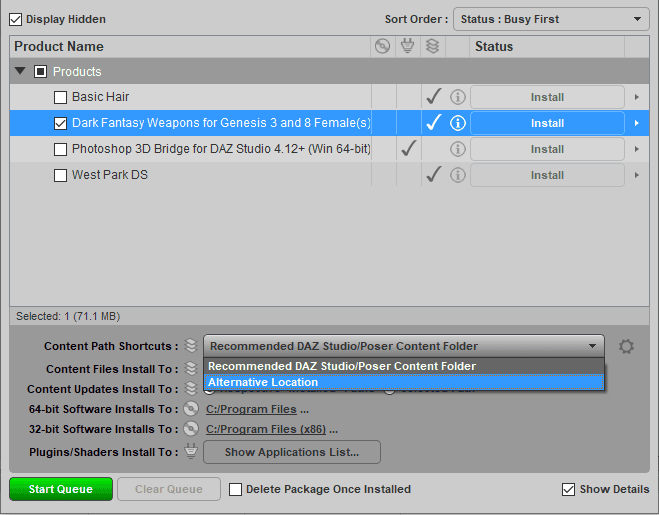Sort by Status column header

coord(547,46)
